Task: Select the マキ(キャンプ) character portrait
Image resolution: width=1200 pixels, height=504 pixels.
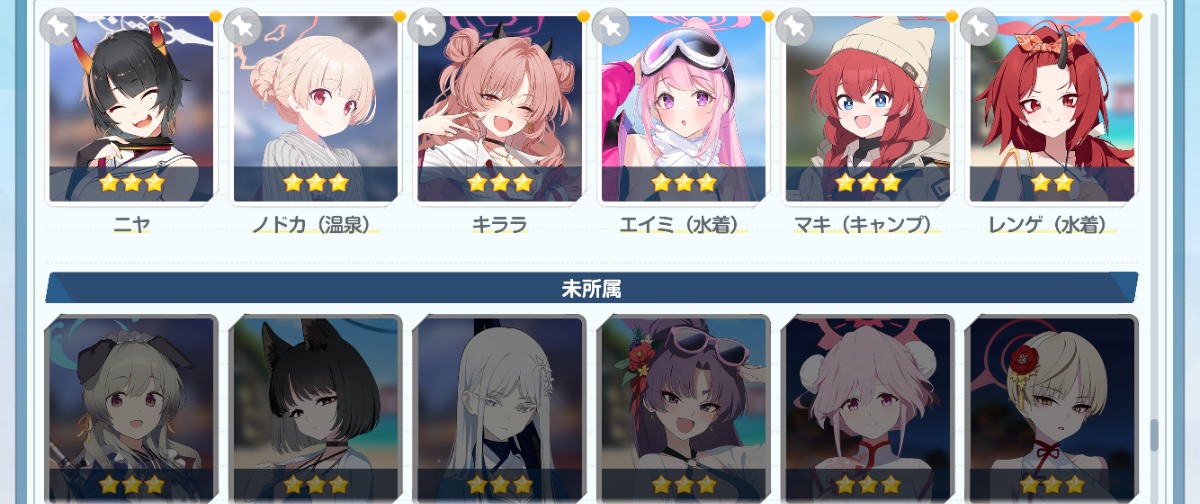Action: (x=868, y=108)
